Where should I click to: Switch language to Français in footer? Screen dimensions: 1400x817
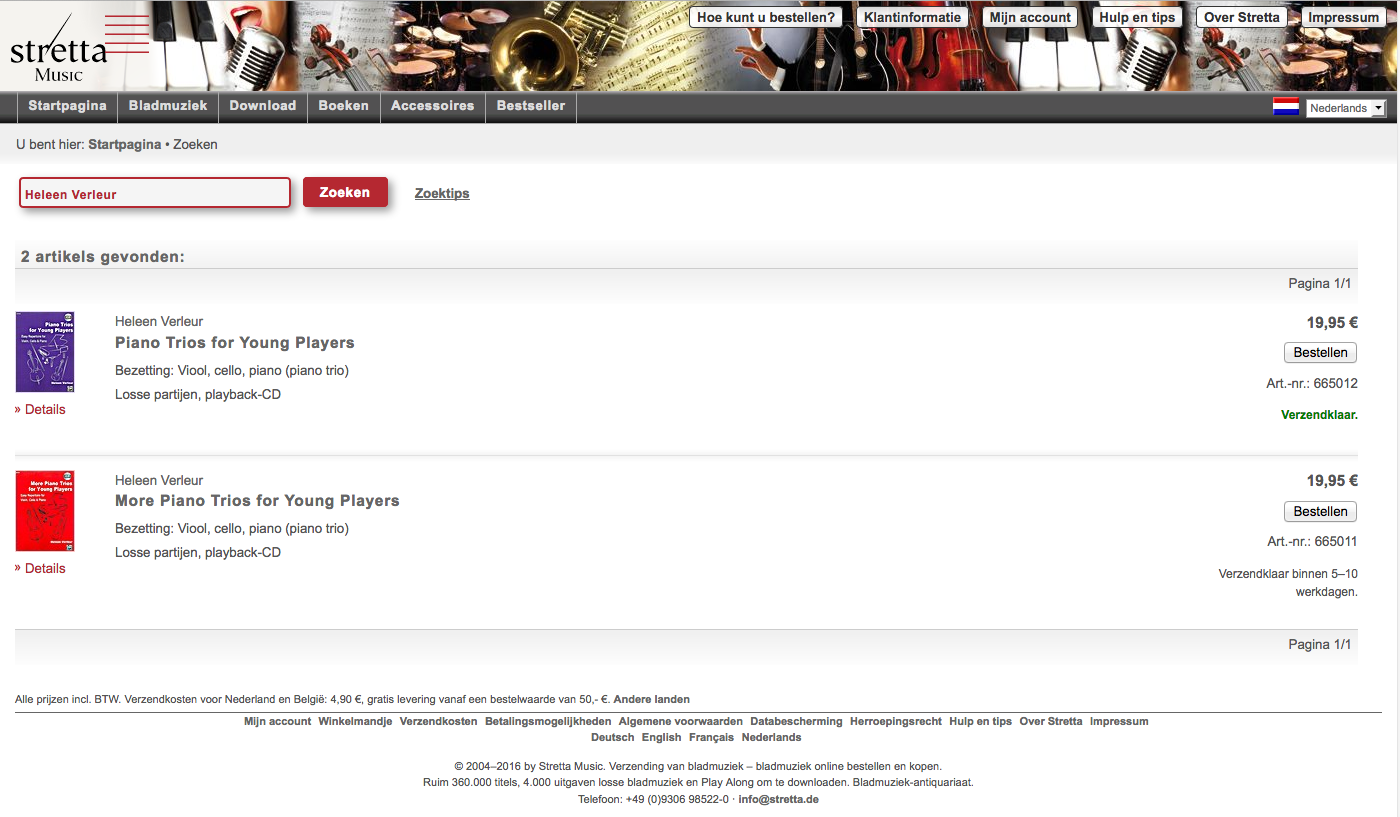pyautogui.click(x=711, y=737)
